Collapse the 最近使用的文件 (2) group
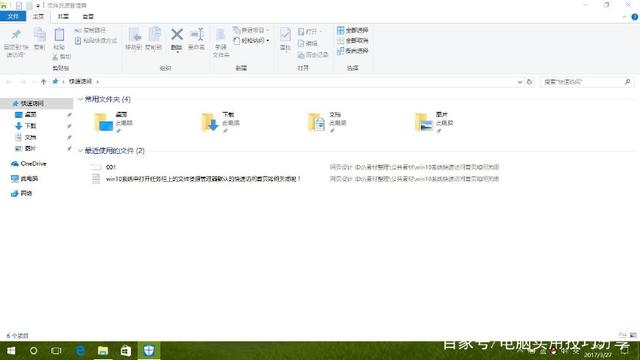640x360 pixels. [x=80, y=151]
